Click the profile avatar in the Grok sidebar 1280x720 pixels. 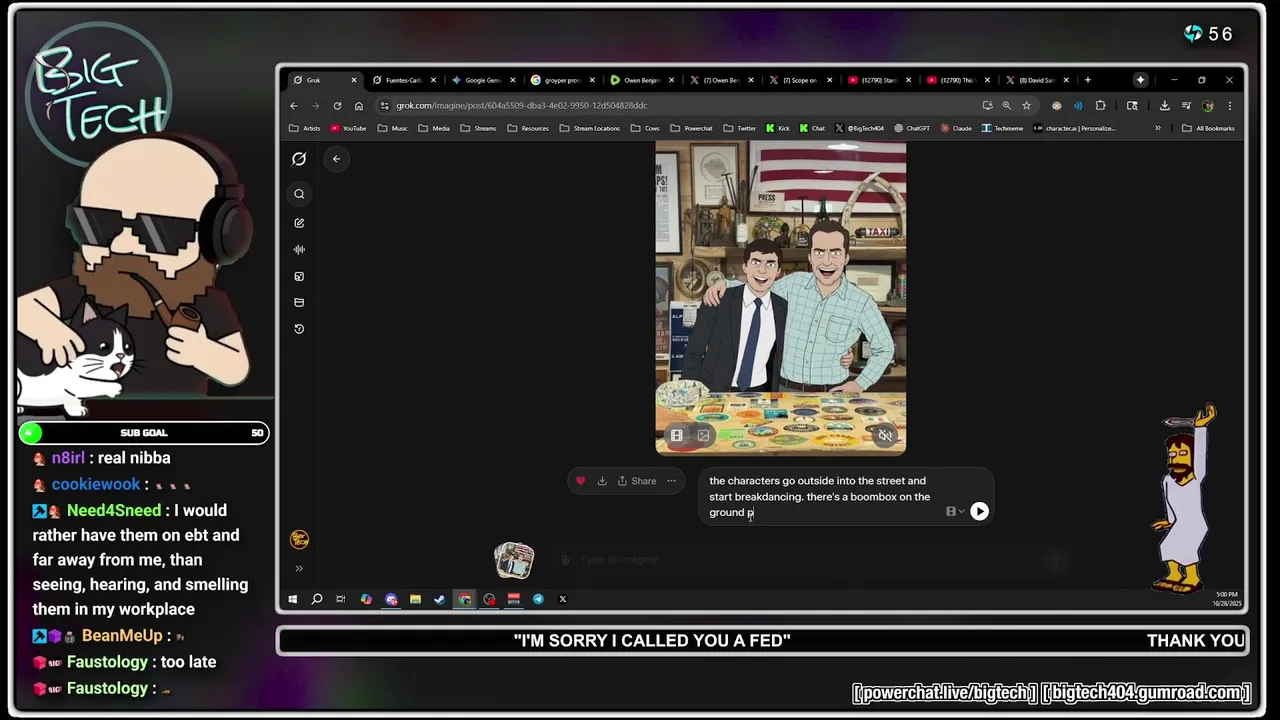(x=299, y=539)
